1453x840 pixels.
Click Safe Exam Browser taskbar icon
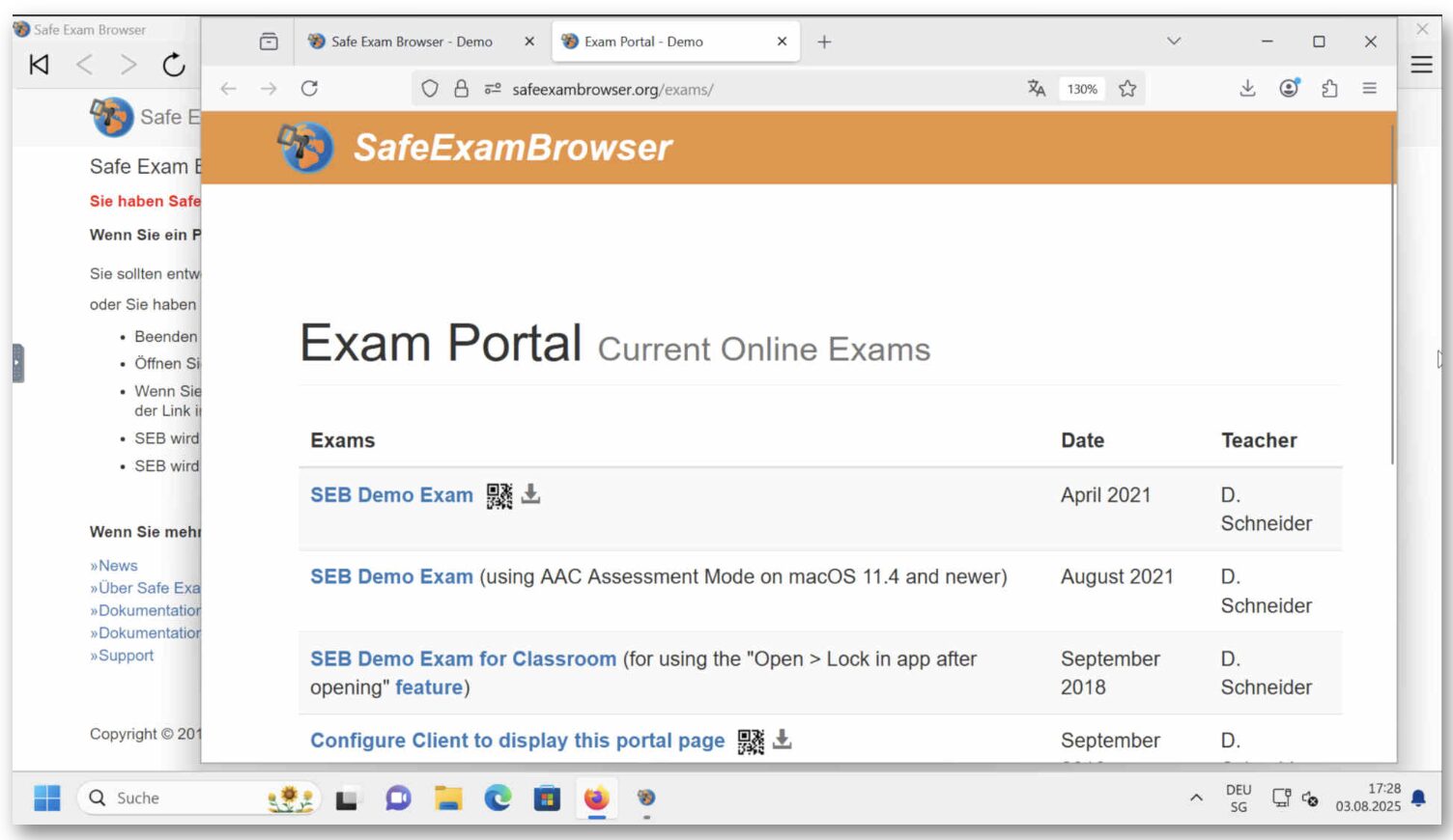[x=646, y=798]
